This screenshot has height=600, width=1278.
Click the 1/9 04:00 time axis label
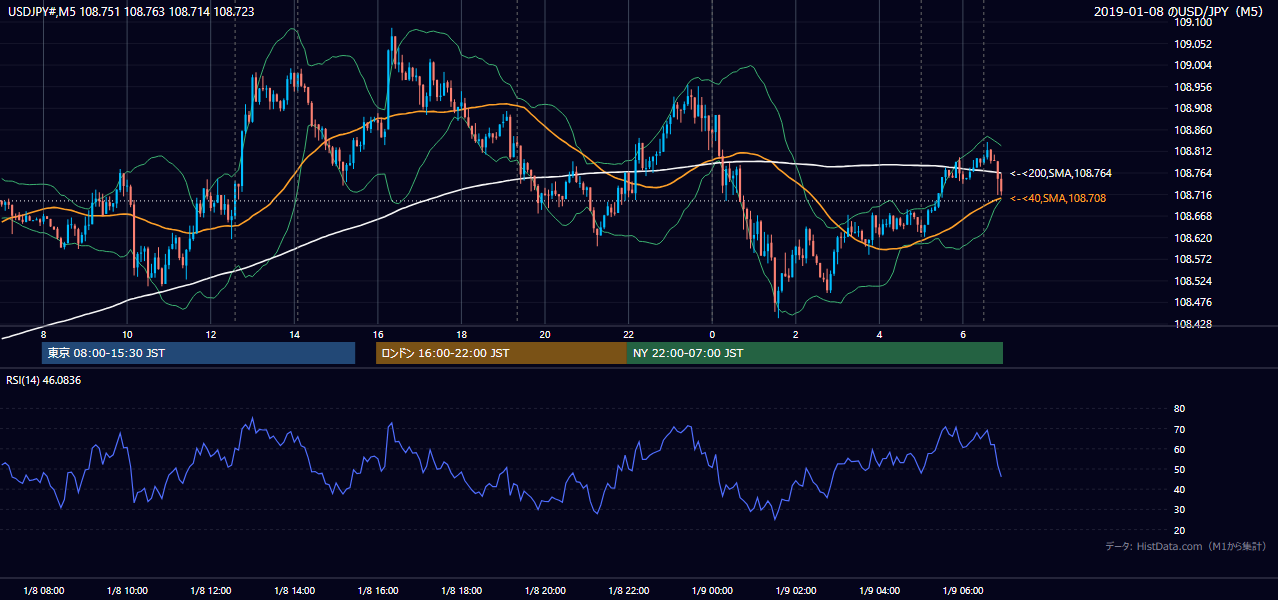[879, 590]
